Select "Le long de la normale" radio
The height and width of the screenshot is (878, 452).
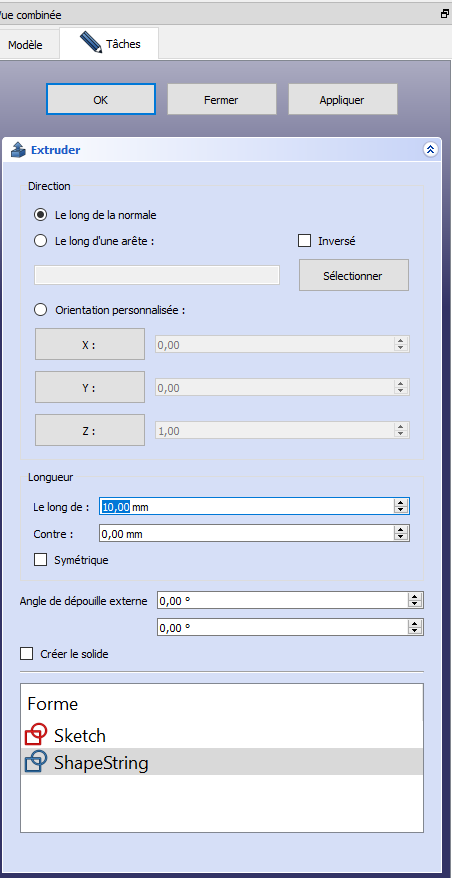point(40,214)
